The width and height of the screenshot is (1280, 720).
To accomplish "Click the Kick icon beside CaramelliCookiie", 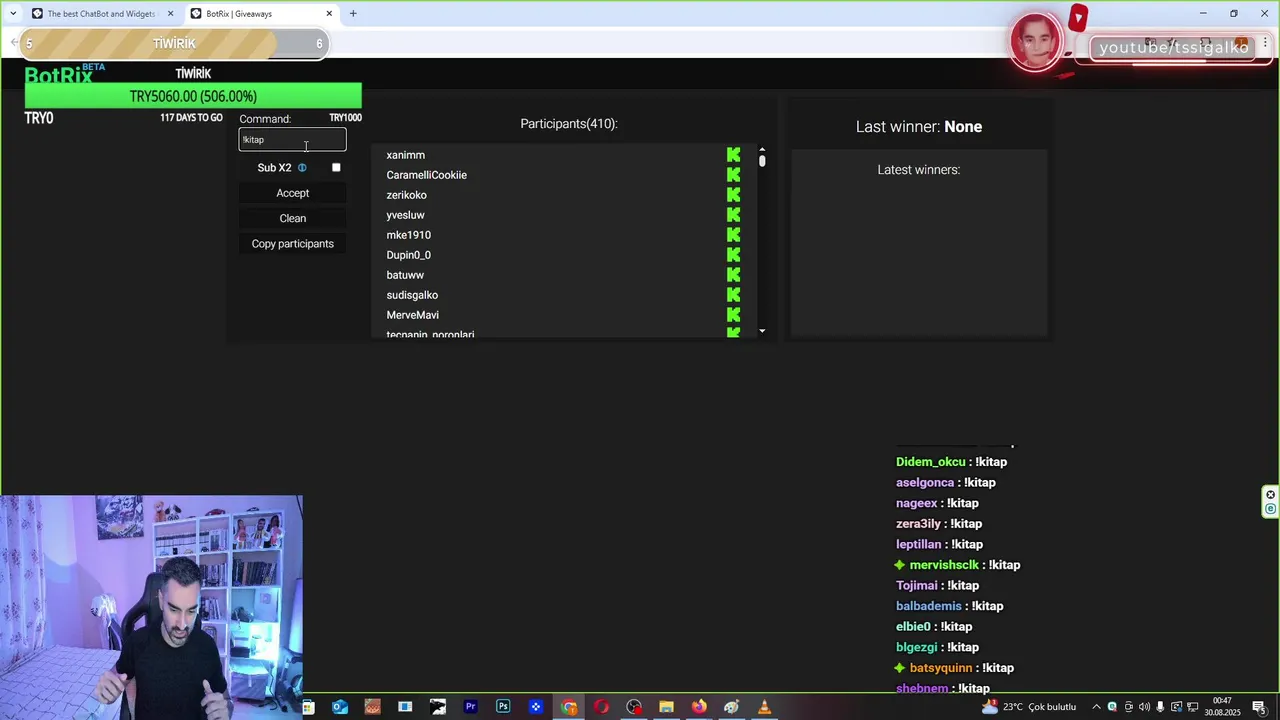I will tap(734, 175).
